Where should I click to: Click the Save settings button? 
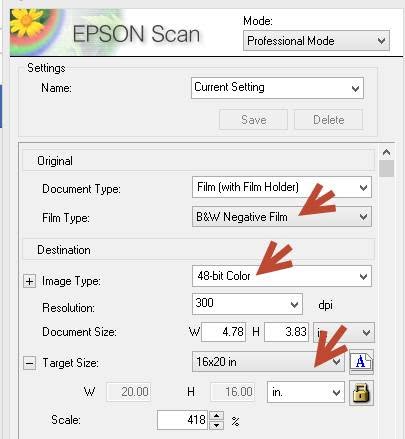tap(253, 120)
